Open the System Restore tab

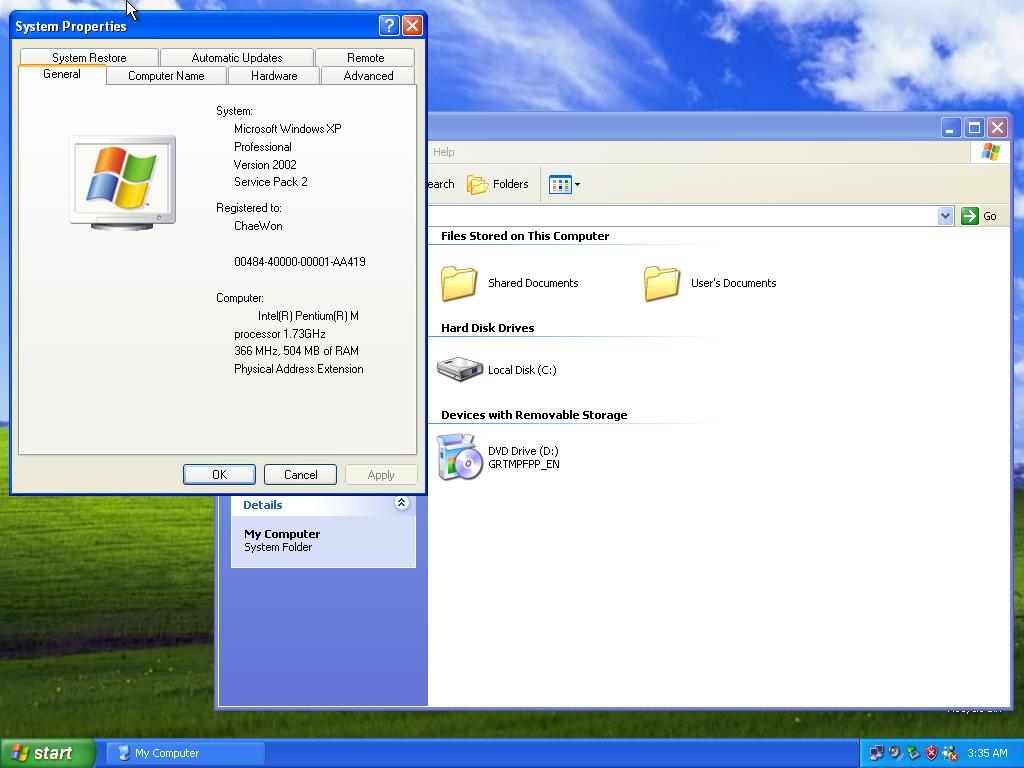(x=89, y=58)
